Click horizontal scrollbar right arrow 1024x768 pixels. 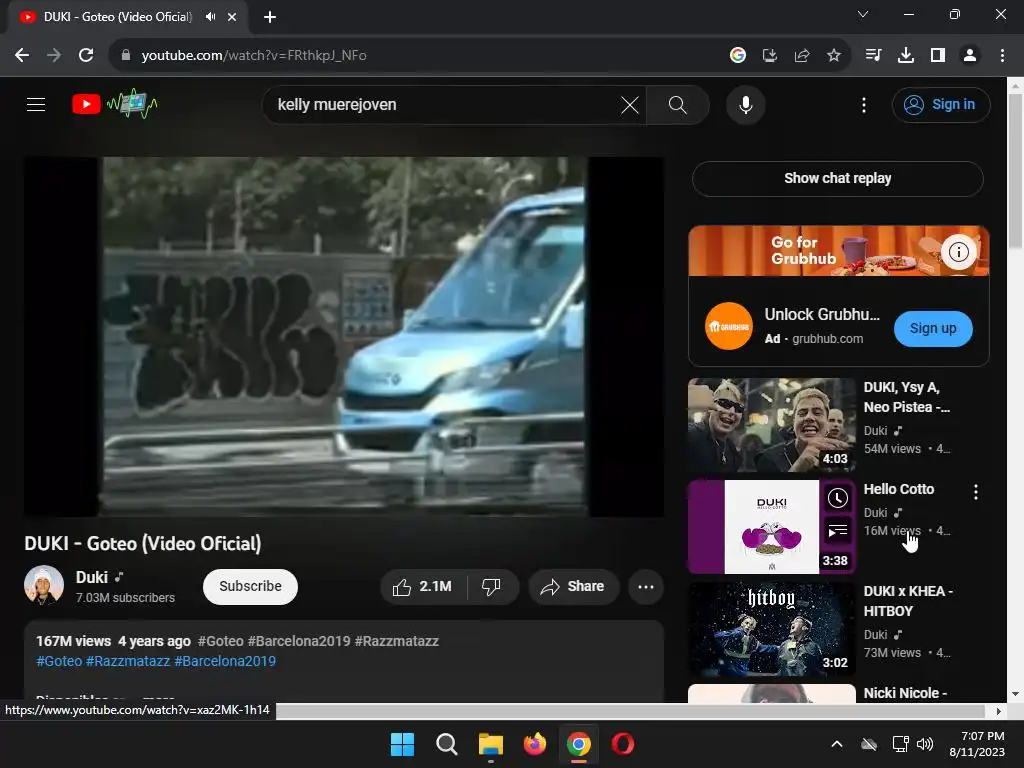pyautogui.click(x=999, y=711)
